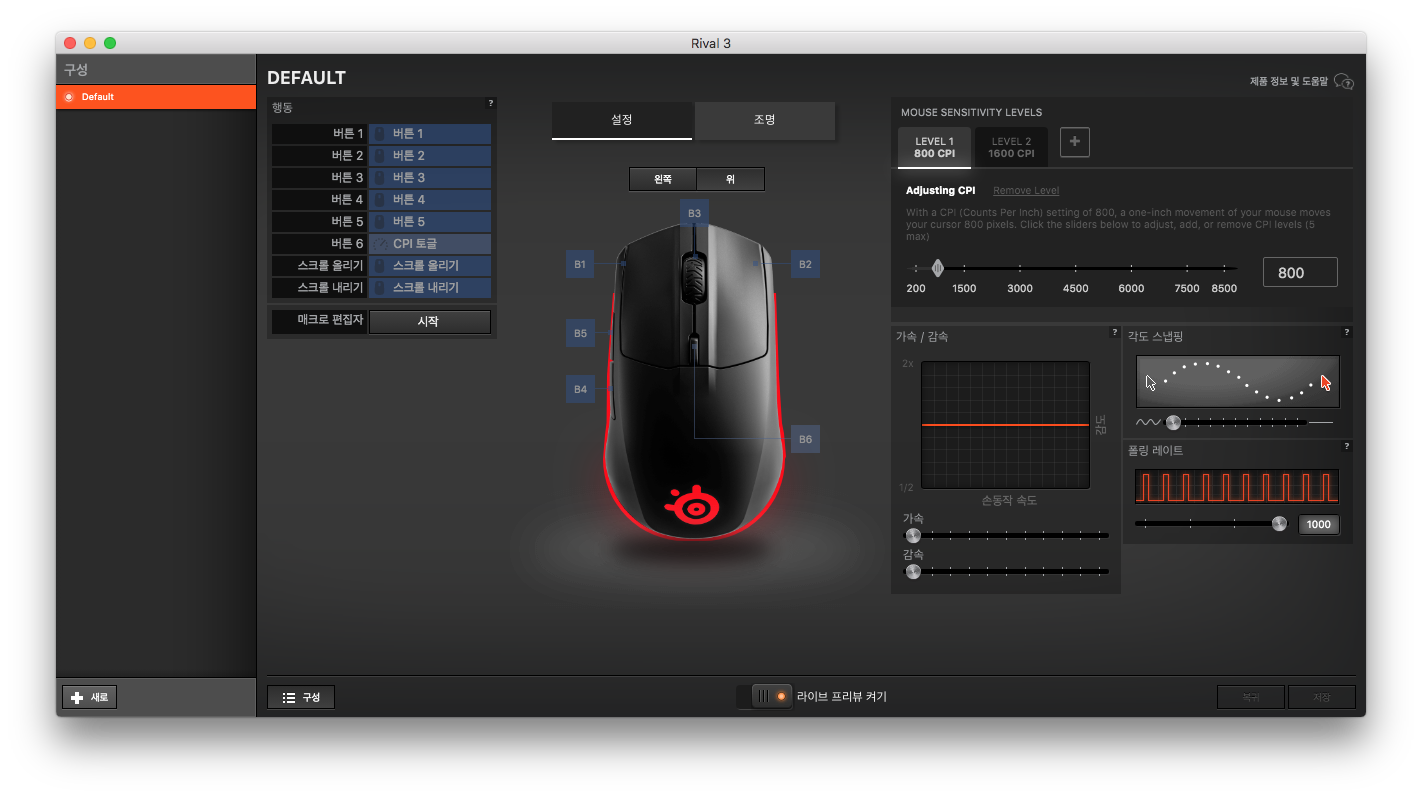Image resolution: width=1422 pixels, height=797 pixels.
Task: Click 제품 정보 및 도움말 text
Action: tap(1289, 81)
